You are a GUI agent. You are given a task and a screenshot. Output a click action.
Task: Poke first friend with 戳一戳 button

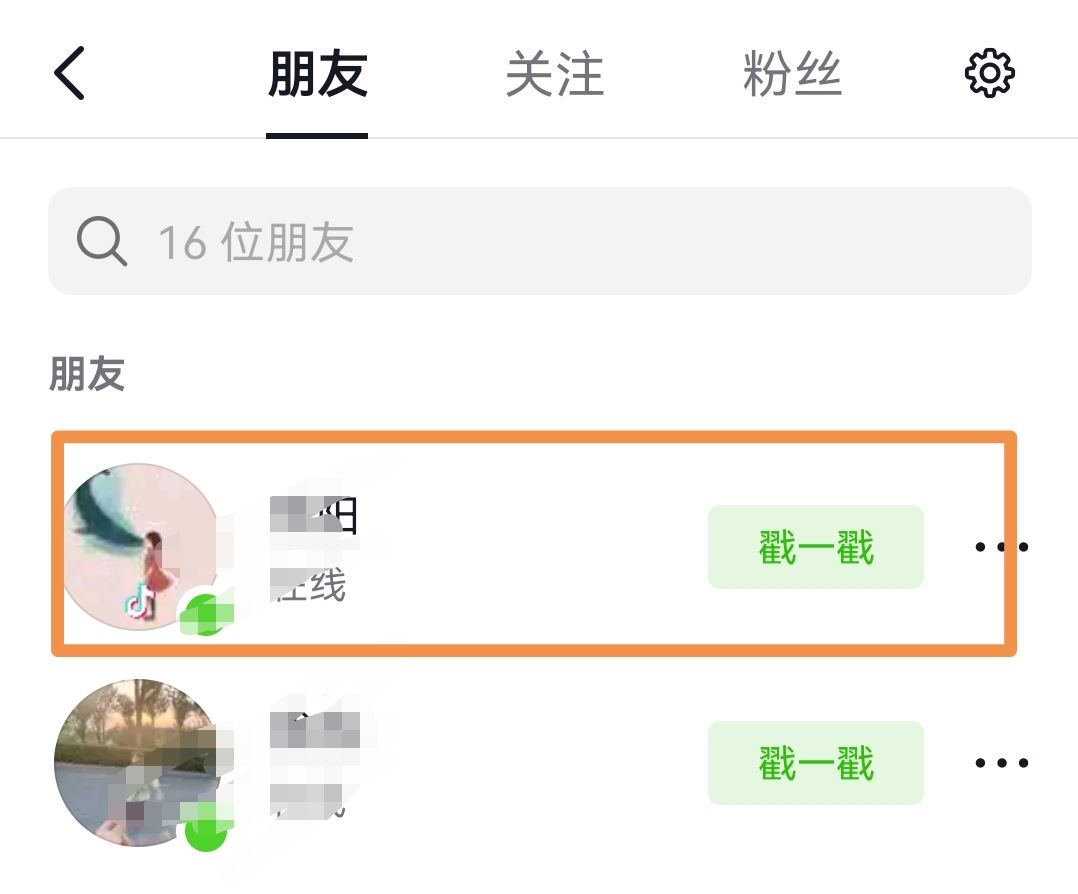tap(815, 547)
